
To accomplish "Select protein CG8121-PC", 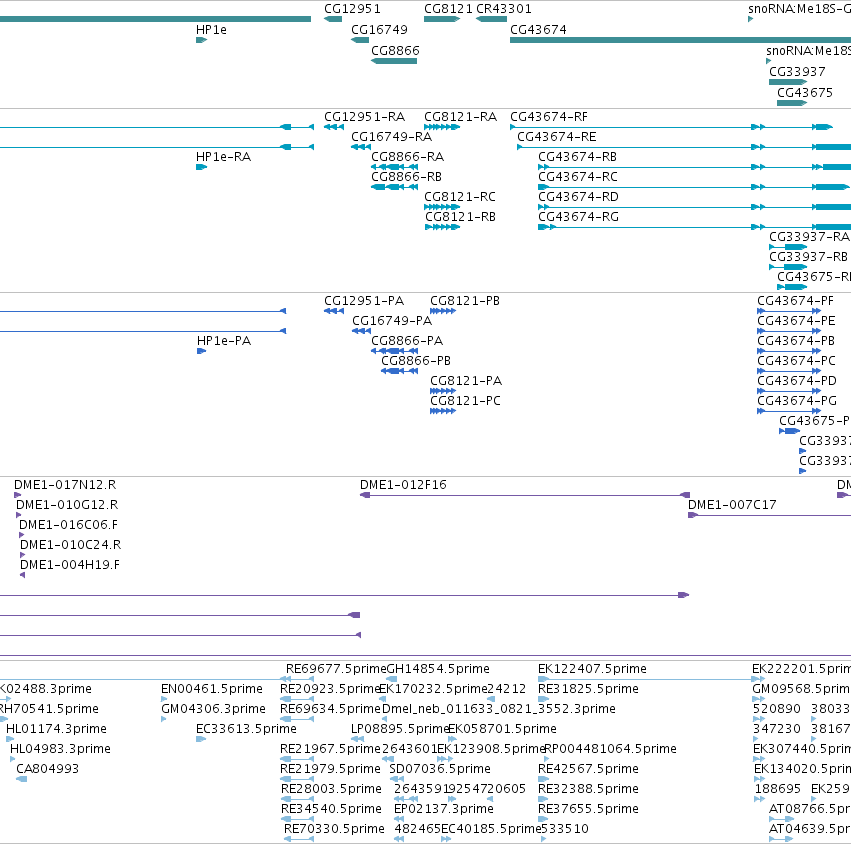I will pyautogui.click(x=443, y=411).
